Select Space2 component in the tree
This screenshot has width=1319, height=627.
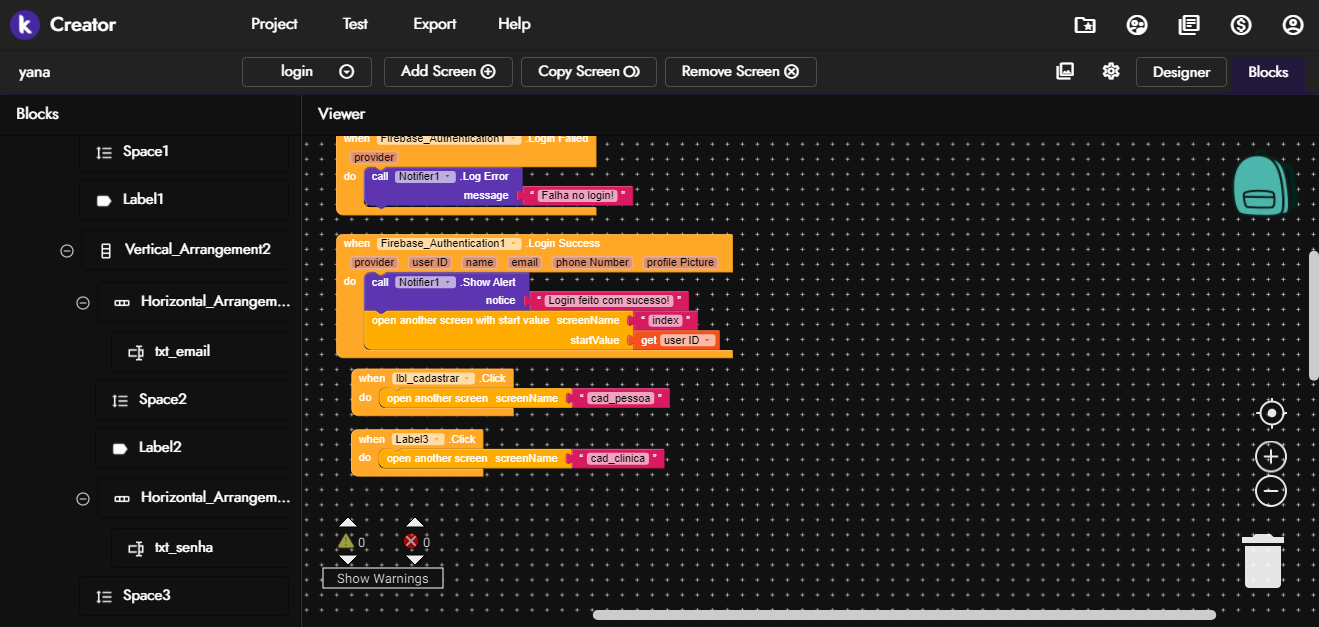(192, 400)
